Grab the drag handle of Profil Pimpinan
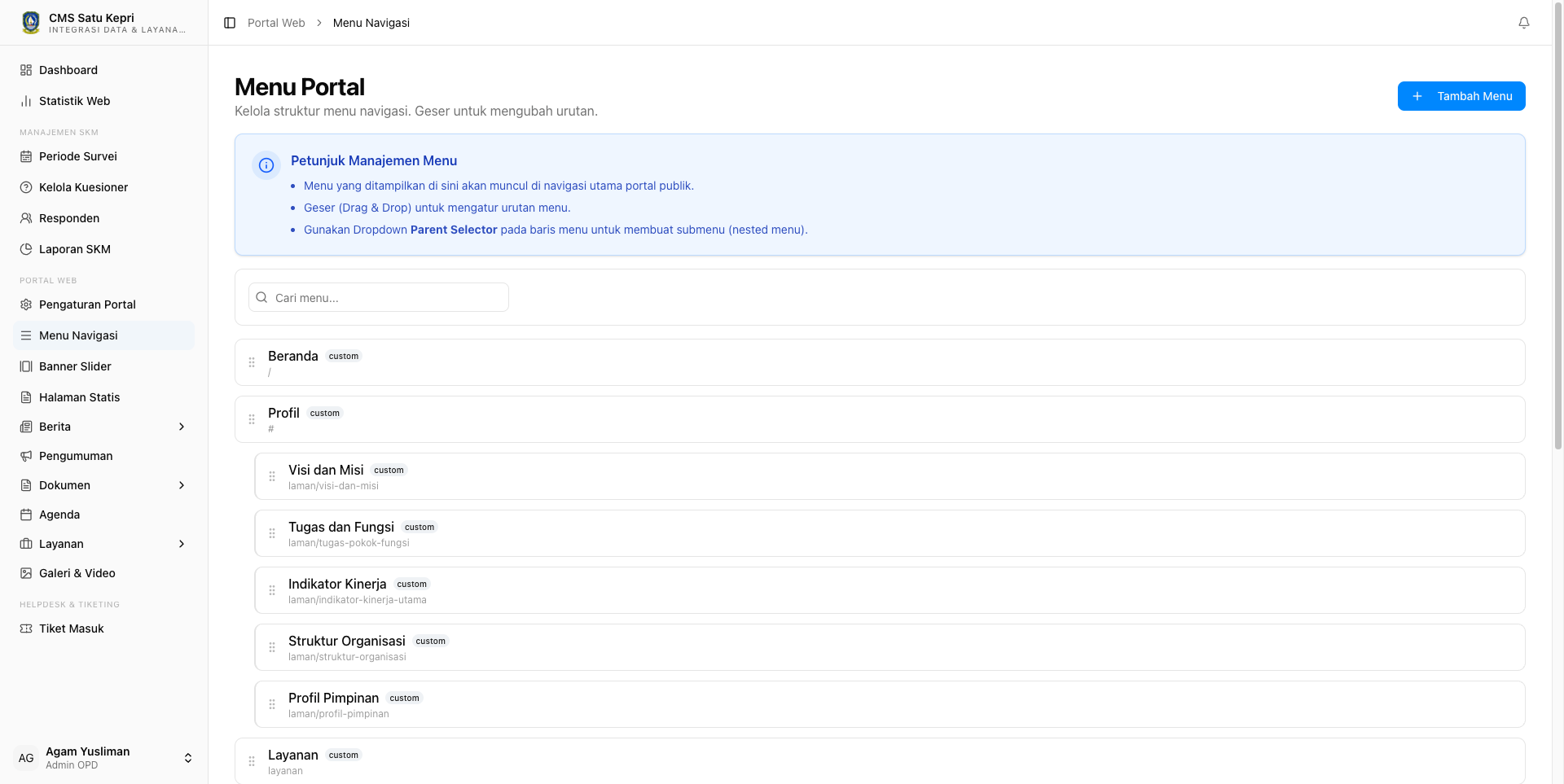 (x=272, y=704)
